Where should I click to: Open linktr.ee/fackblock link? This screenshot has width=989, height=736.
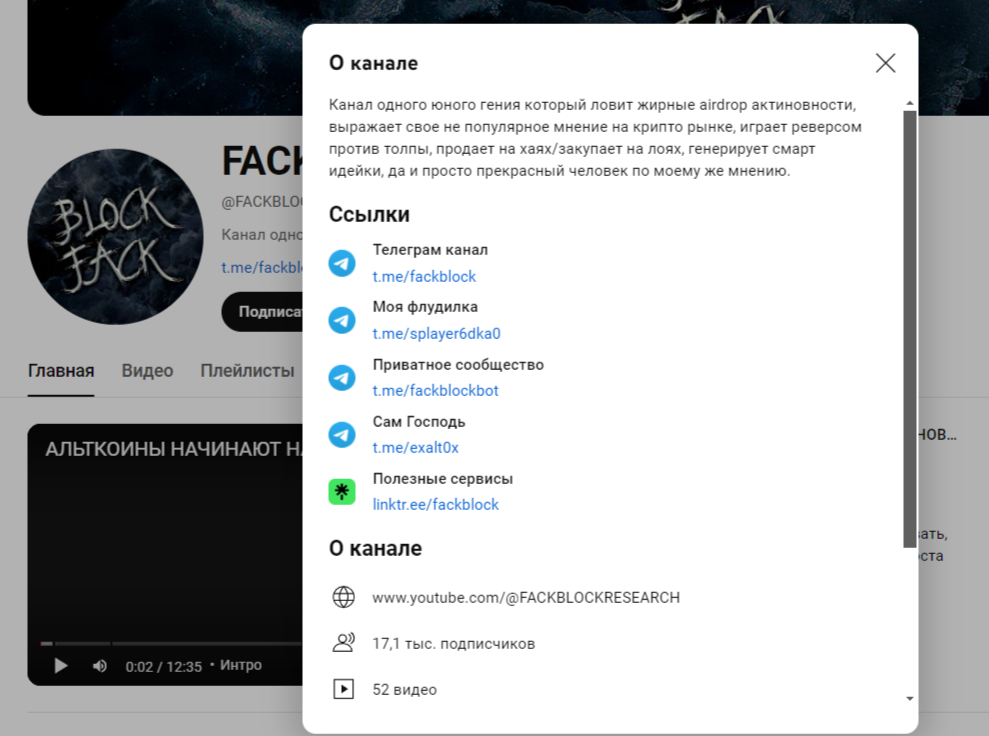(x=435, y=505)
